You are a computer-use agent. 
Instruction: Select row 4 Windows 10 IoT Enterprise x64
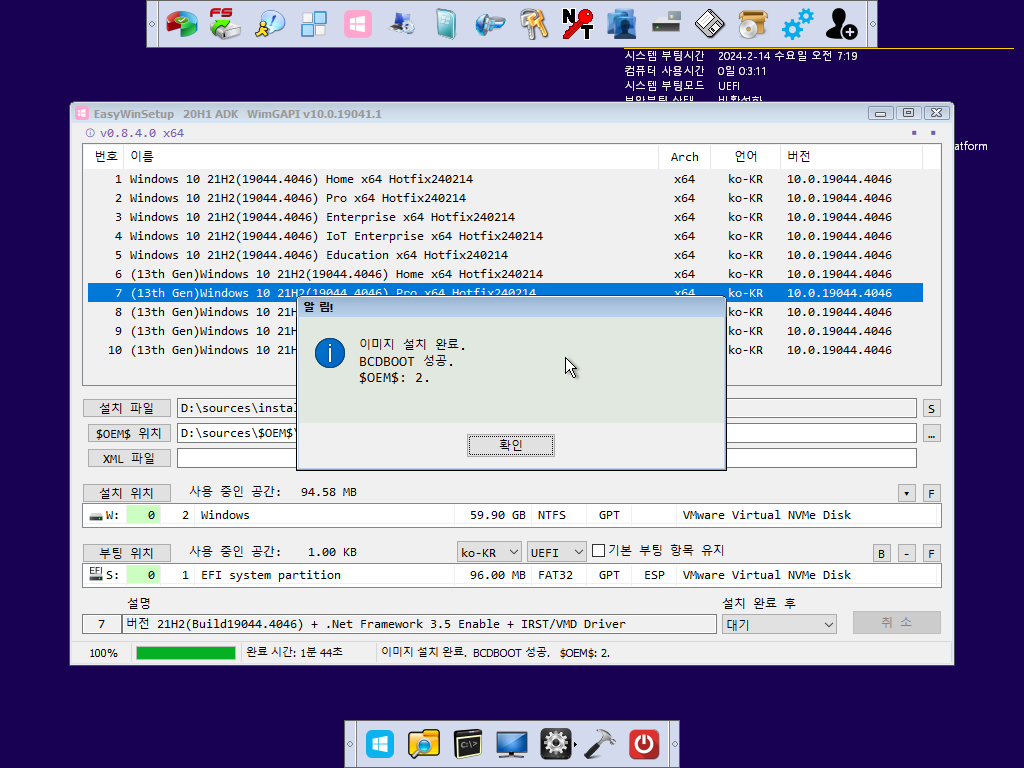tap(505, 236)
